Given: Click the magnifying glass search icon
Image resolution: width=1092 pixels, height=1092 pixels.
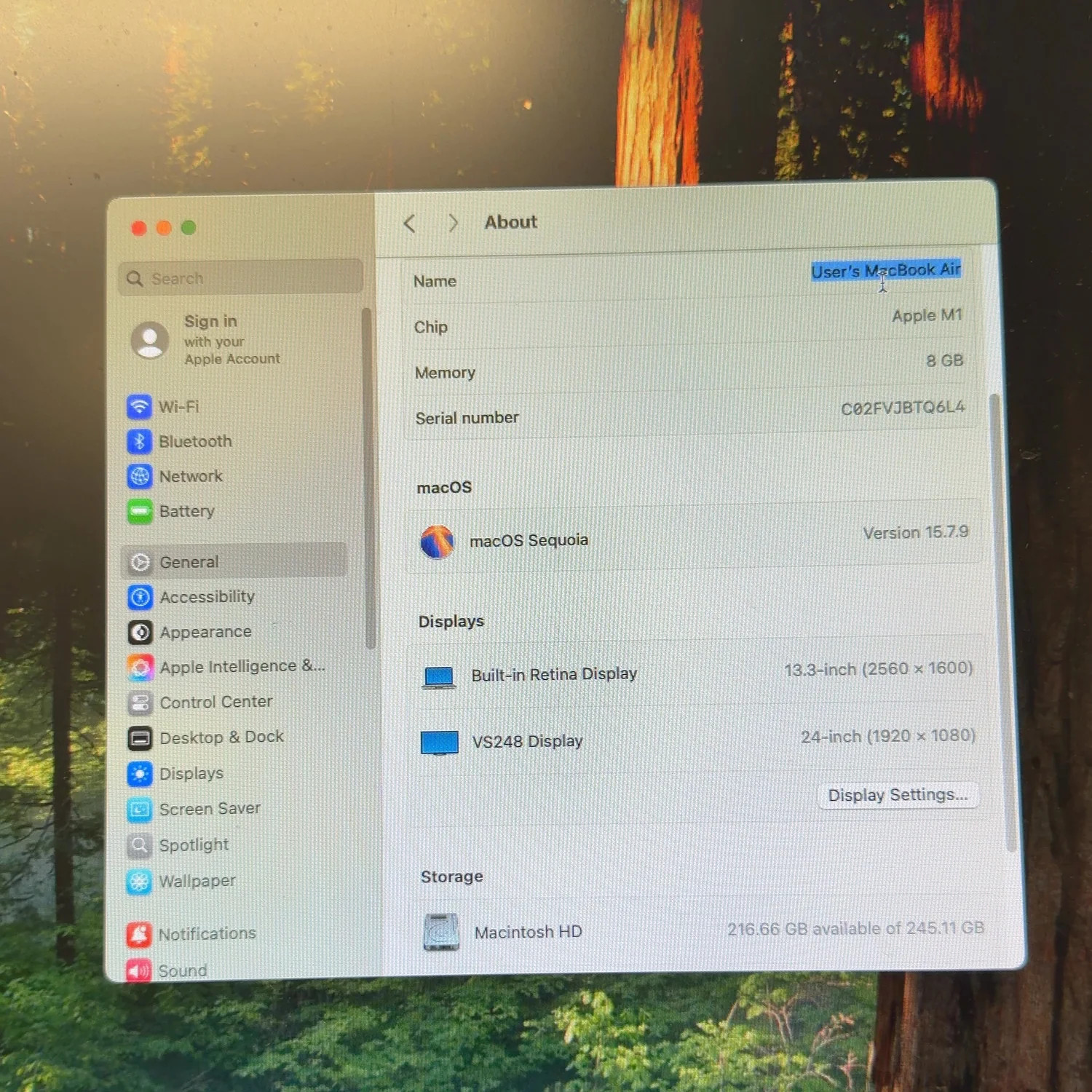Looking at the screenshot, I should coord(134,279).
